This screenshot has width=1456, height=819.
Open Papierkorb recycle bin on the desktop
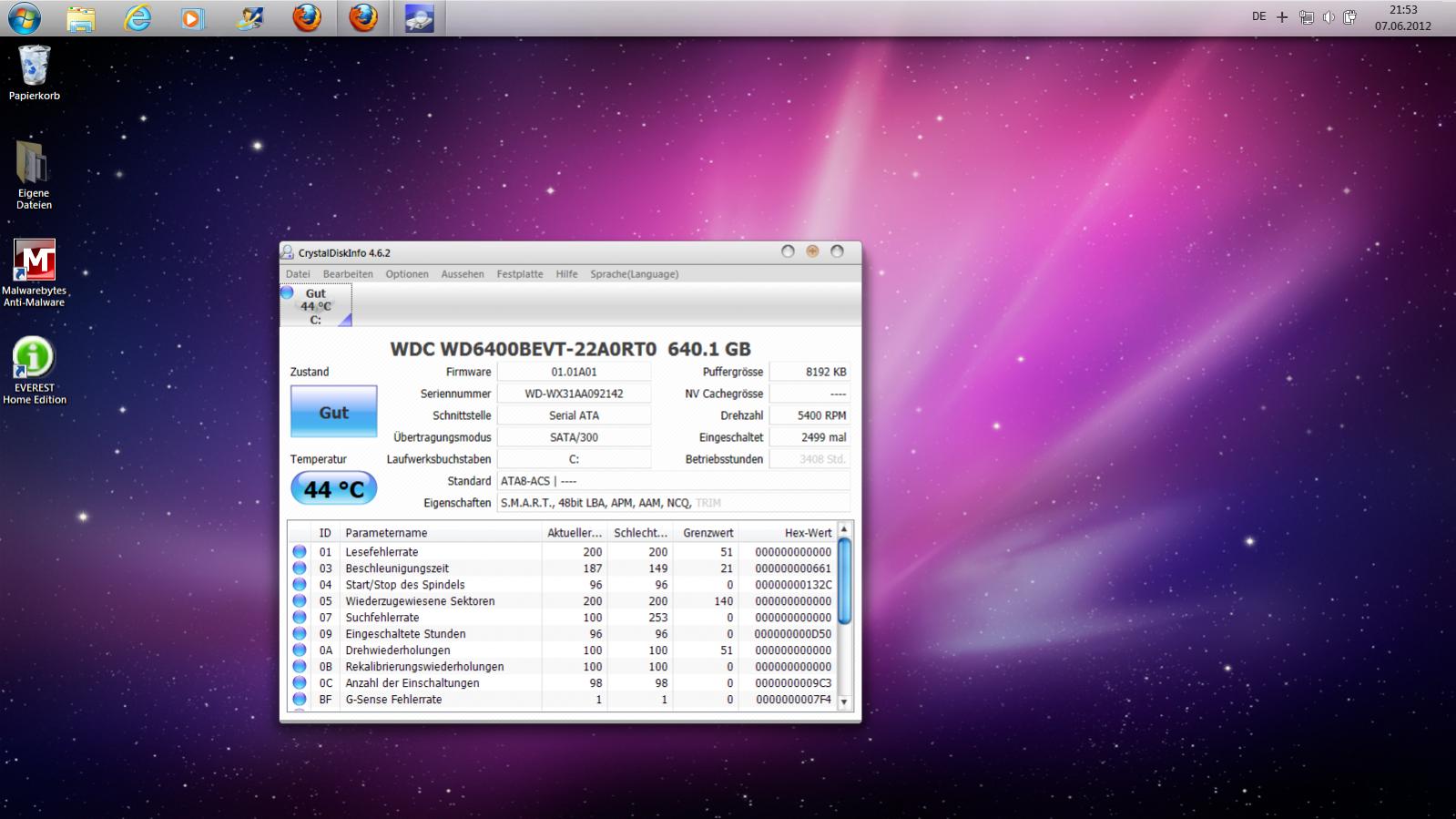coord(35,73)
